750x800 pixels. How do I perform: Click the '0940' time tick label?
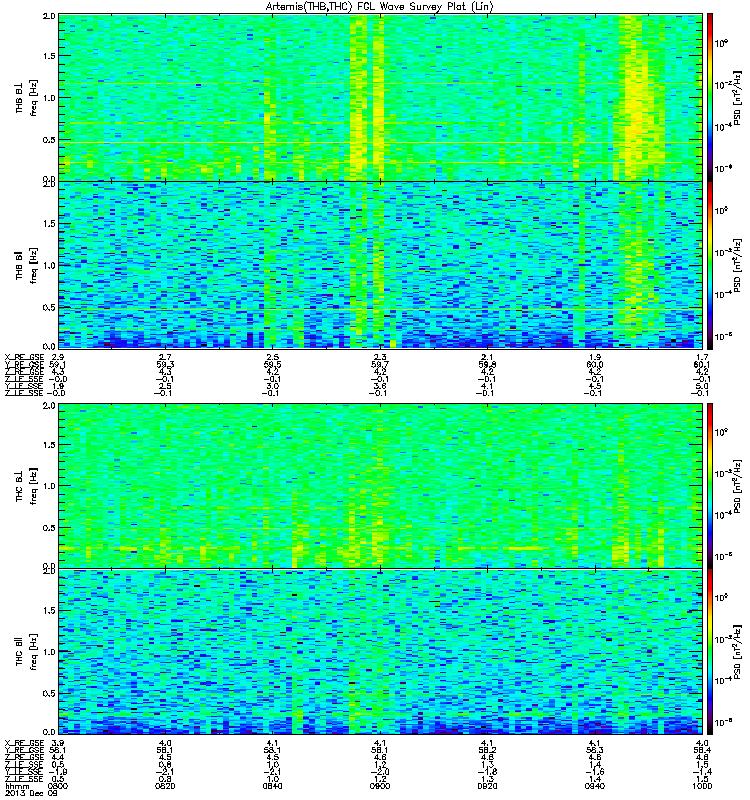point(595,786)
